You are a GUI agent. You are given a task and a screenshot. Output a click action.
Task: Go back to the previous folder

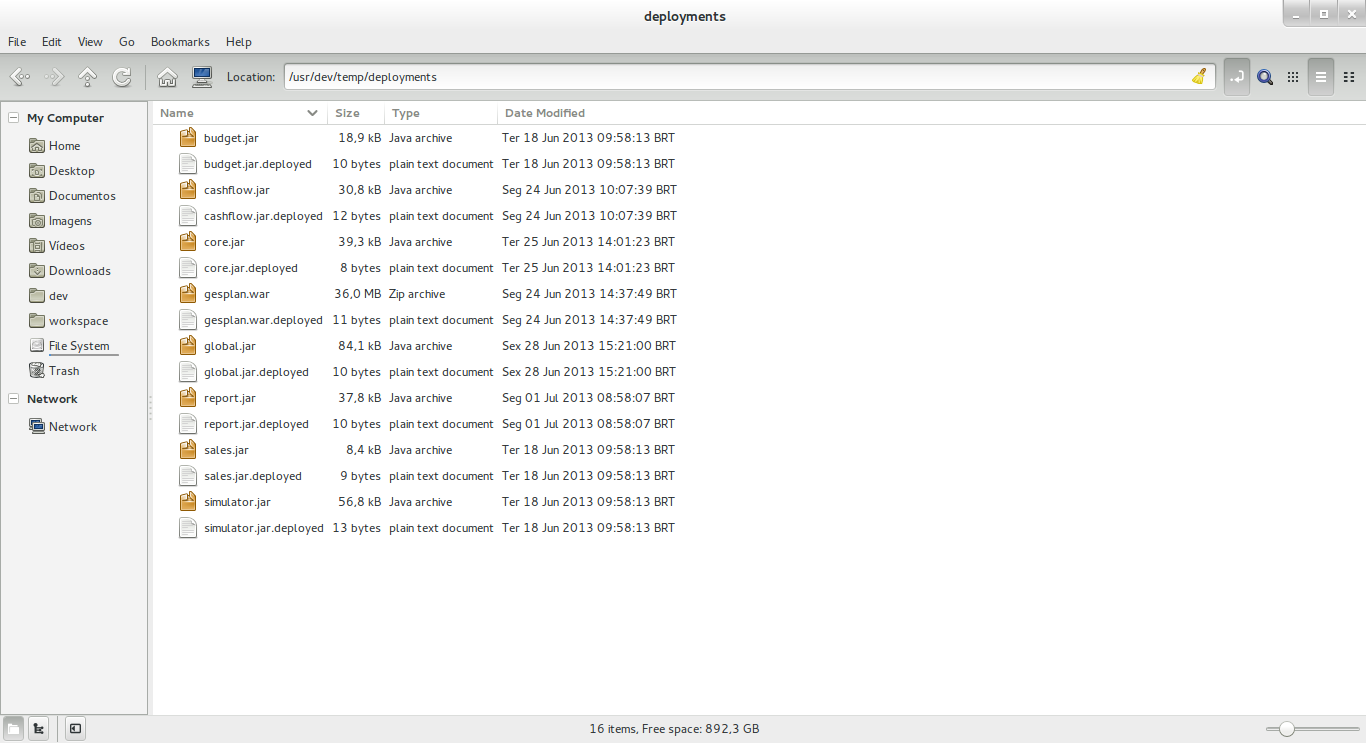point(19,76)
